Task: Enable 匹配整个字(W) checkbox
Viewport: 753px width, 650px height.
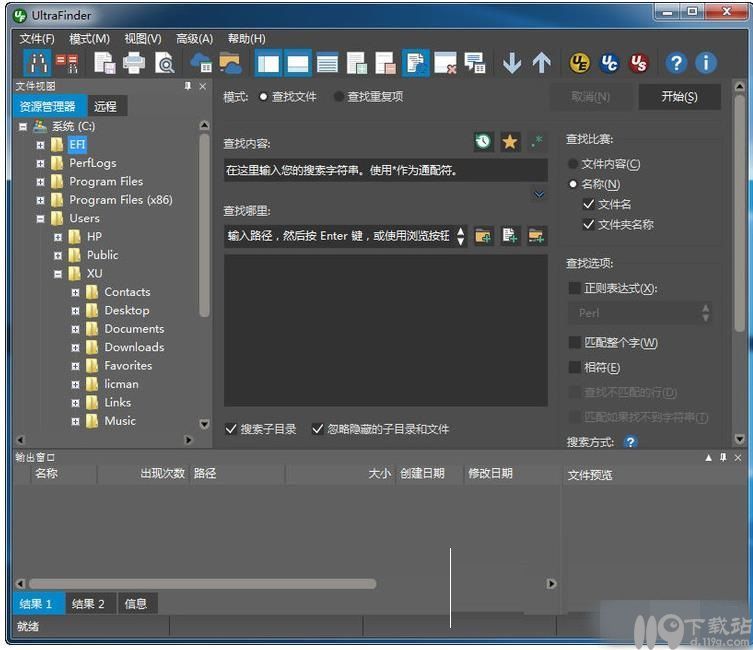Action: [574, 342]
